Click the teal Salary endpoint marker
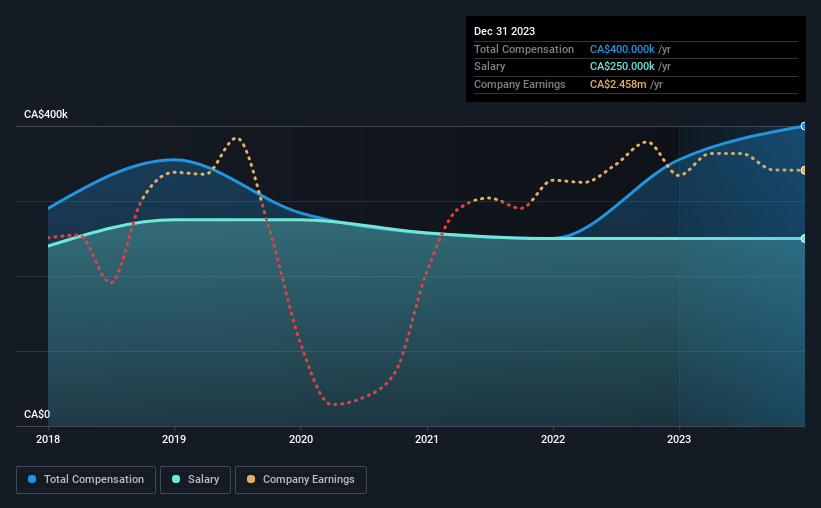 tap(804, 238)
